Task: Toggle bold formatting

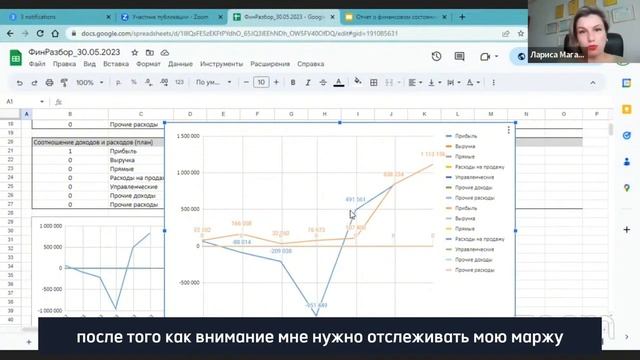Action: click(x=293, y=83)
